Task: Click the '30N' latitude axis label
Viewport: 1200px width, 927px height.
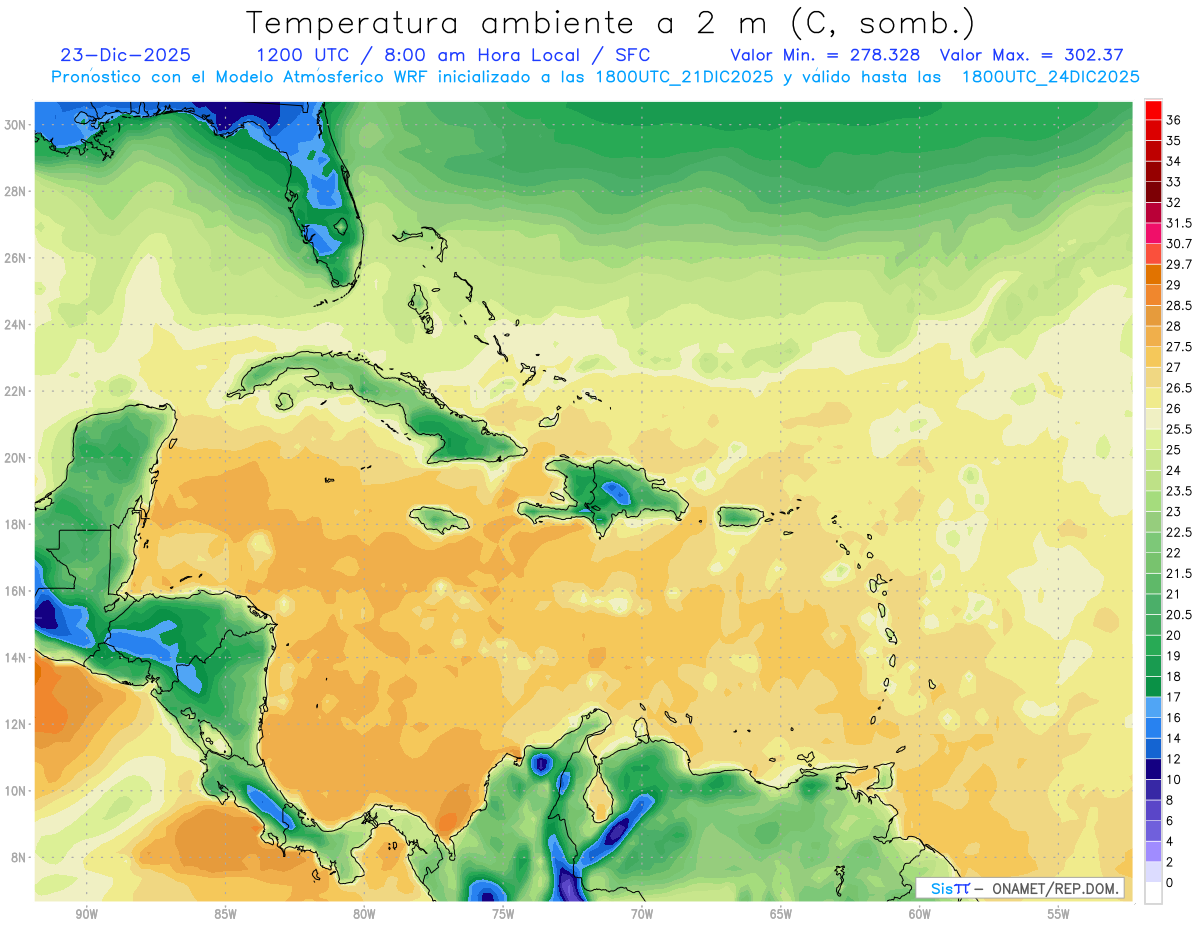Action: 17,125
